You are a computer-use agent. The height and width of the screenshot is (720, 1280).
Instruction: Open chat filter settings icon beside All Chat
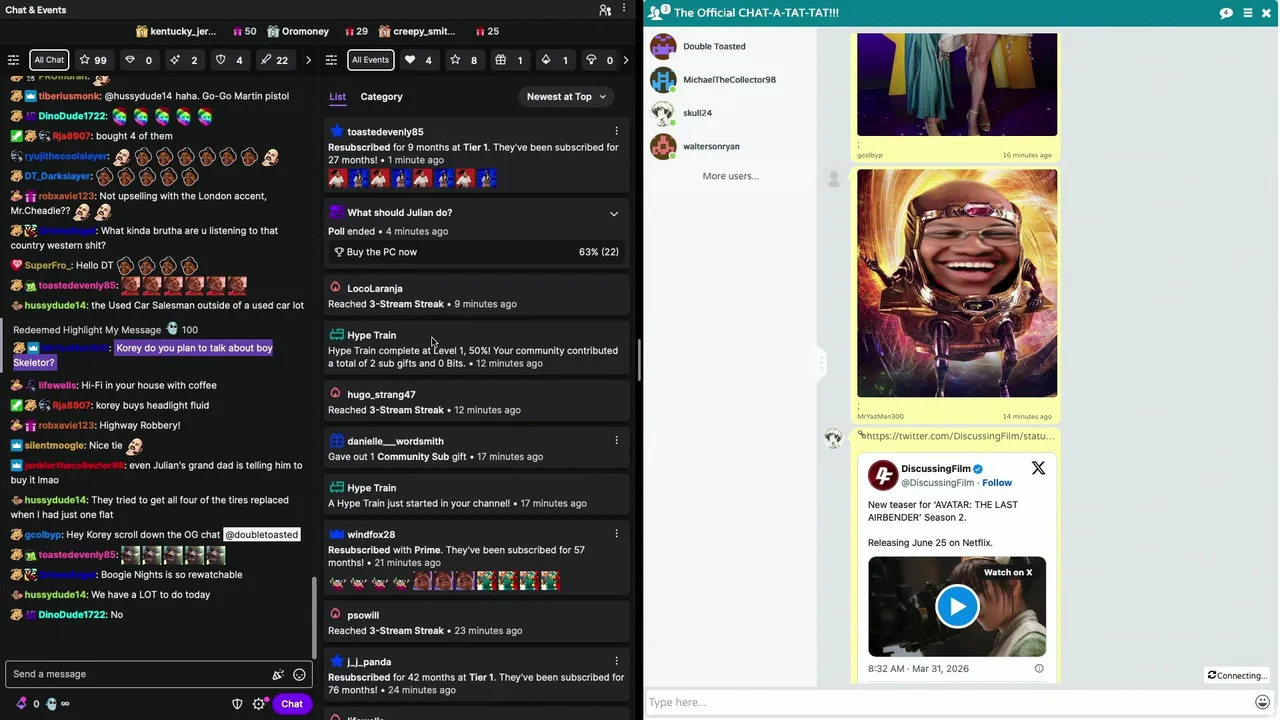[13, 60]
